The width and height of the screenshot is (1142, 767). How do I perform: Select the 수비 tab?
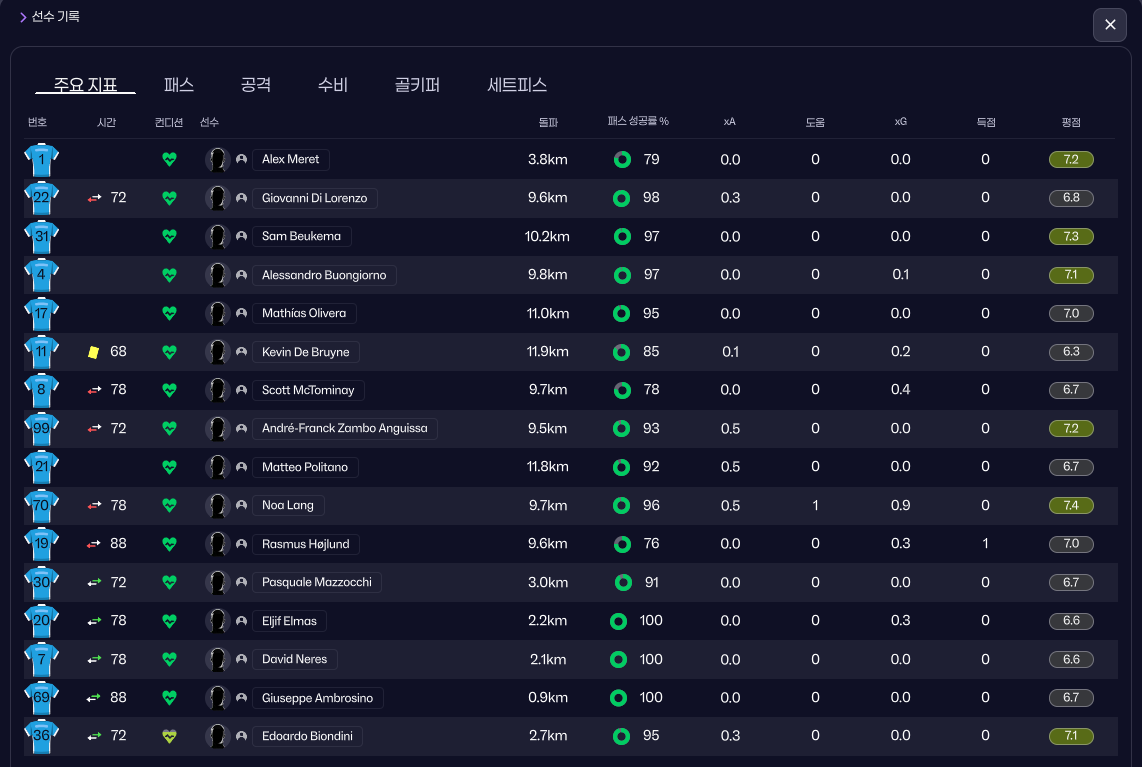tap(333, 85)
